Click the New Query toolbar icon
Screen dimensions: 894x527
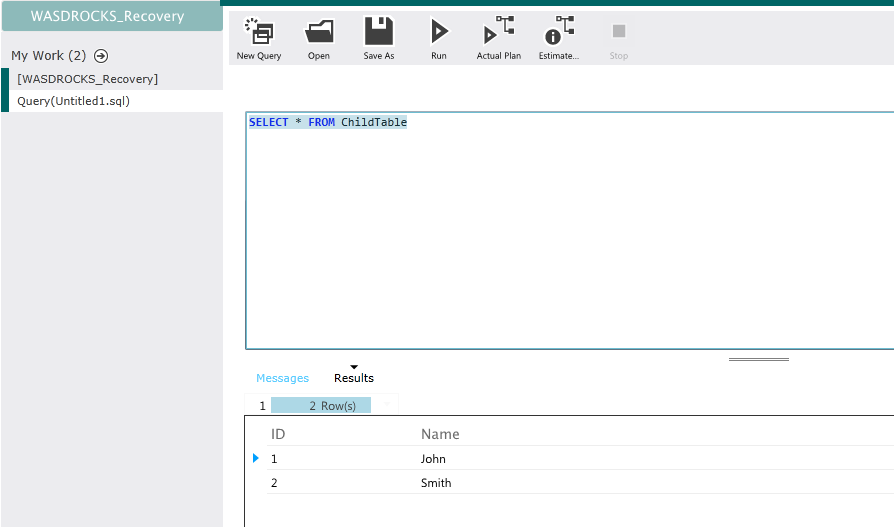259,33
